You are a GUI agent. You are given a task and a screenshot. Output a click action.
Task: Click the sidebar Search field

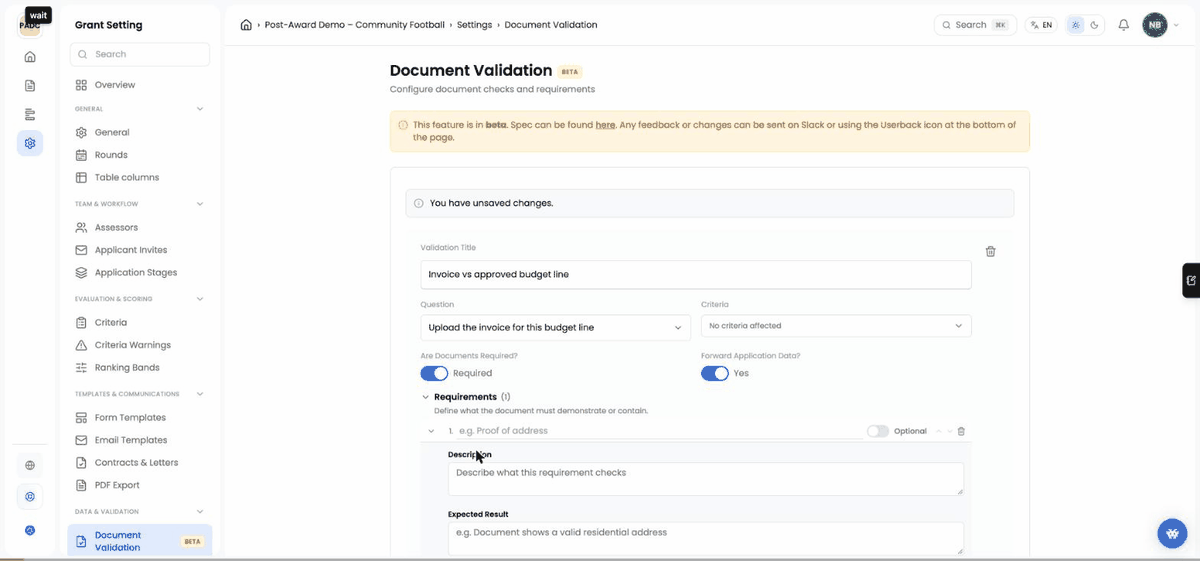(140, 54)
